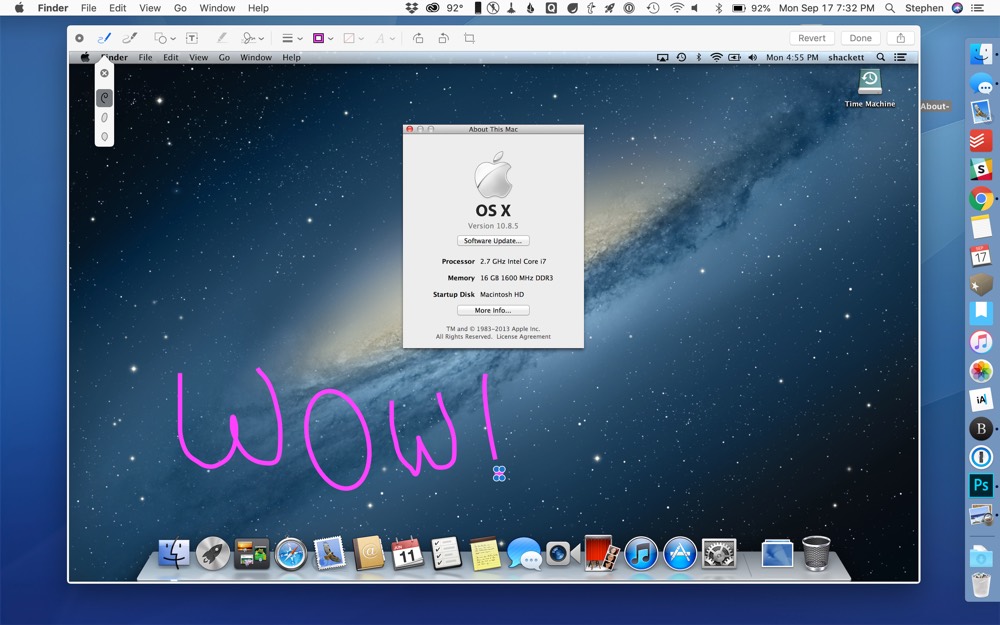Open the Wi-Fi status menu

click(677, 8)
